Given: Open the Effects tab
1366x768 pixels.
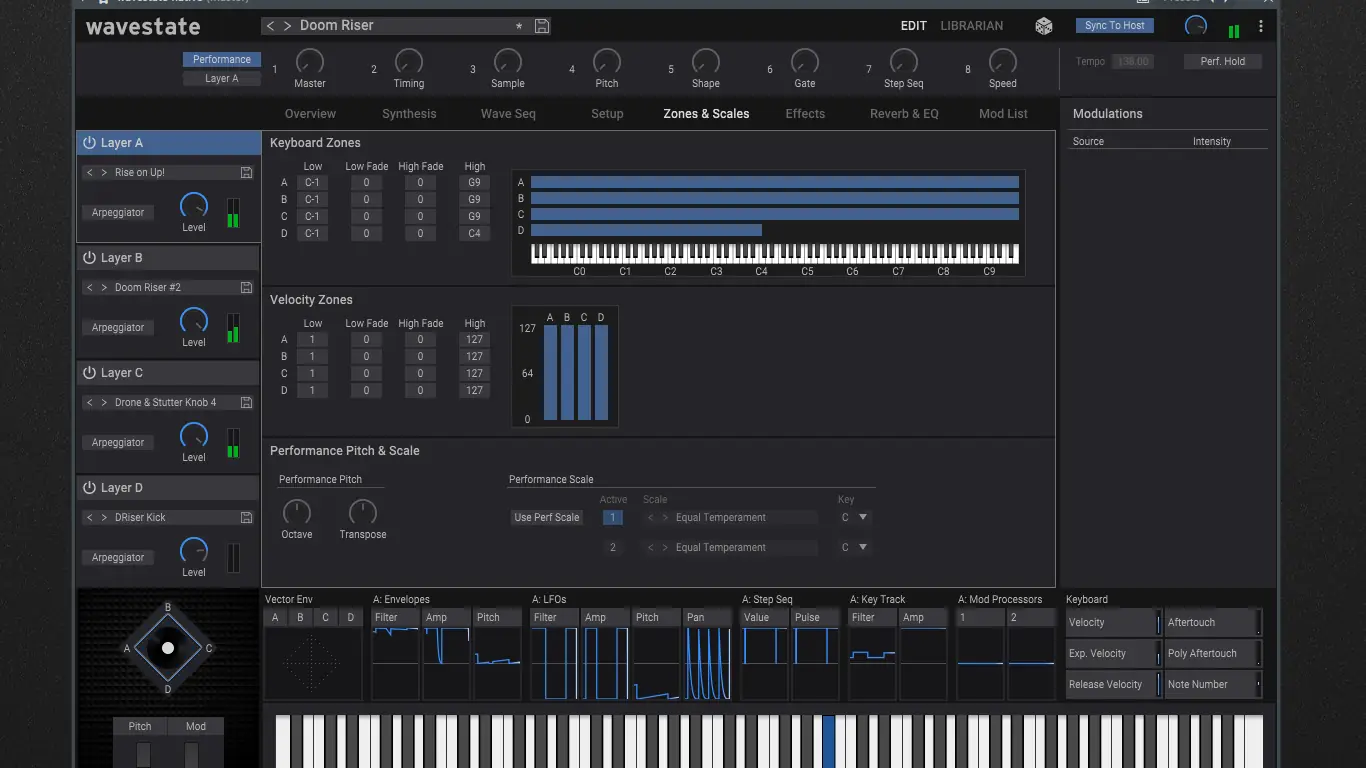Looking at the screenshot, I should pos(805,114).
